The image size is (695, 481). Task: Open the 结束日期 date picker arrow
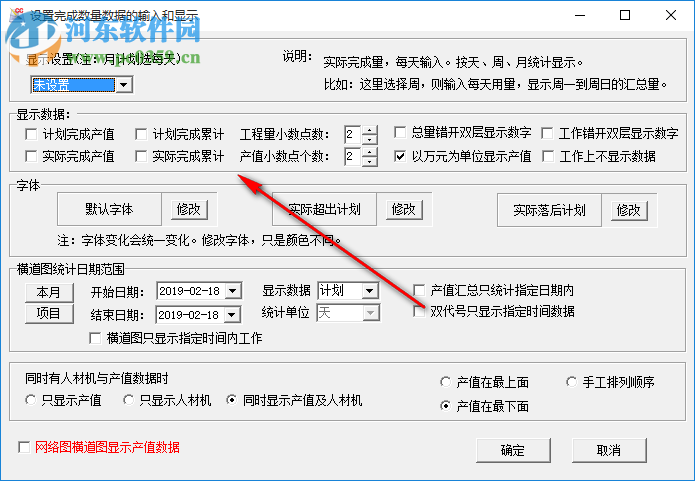pos(232,315)
